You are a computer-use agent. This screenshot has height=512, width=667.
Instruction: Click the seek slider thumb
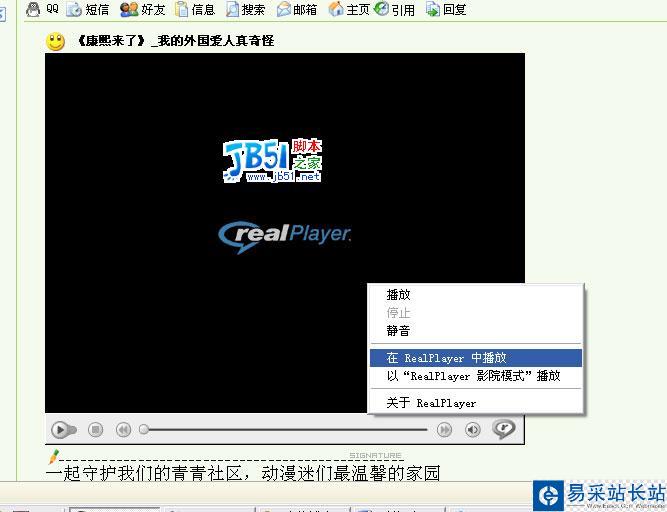click(144, 430)
